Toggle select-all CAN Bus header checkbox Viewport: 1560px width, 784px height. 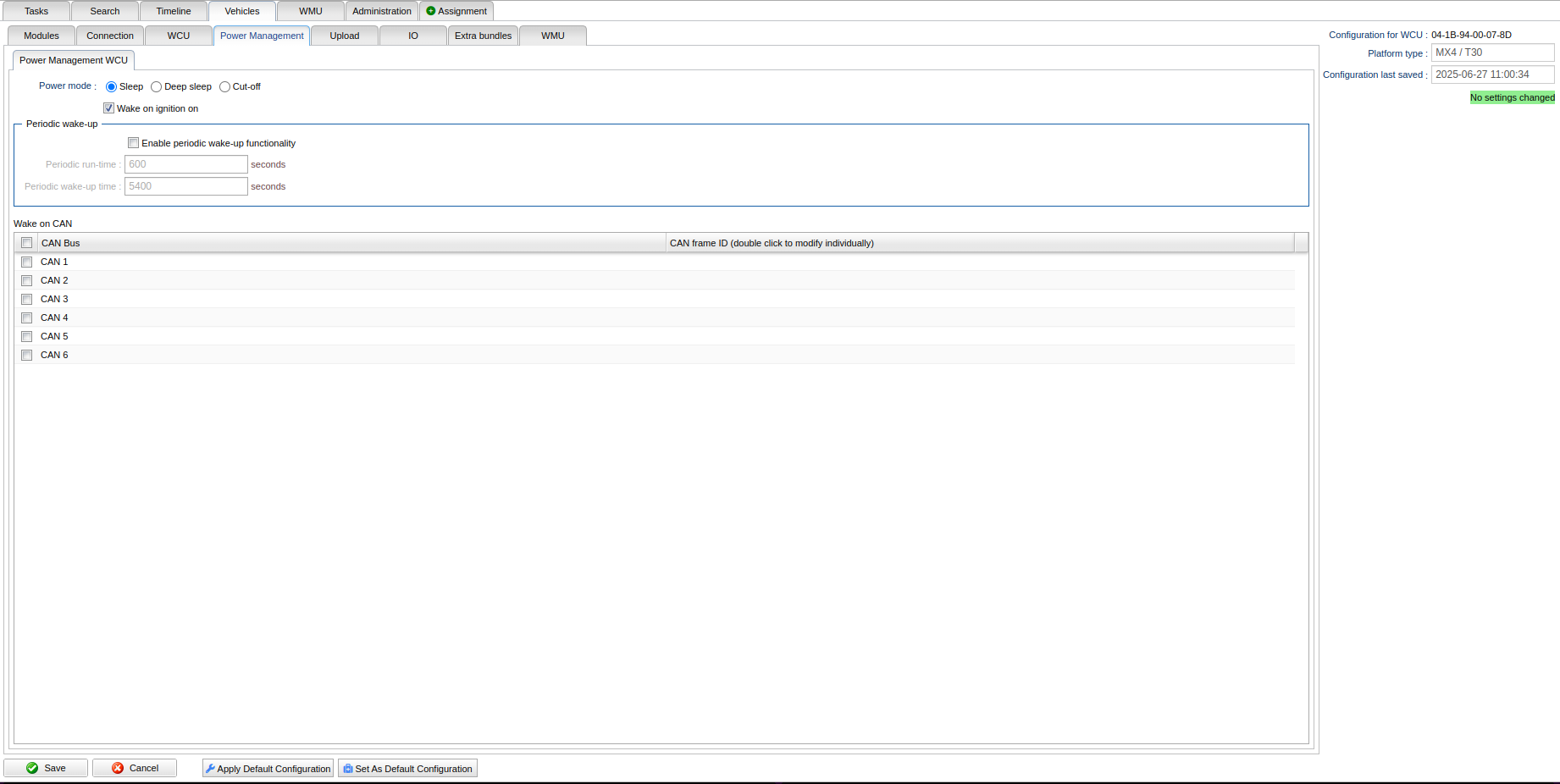coord(27,243)
